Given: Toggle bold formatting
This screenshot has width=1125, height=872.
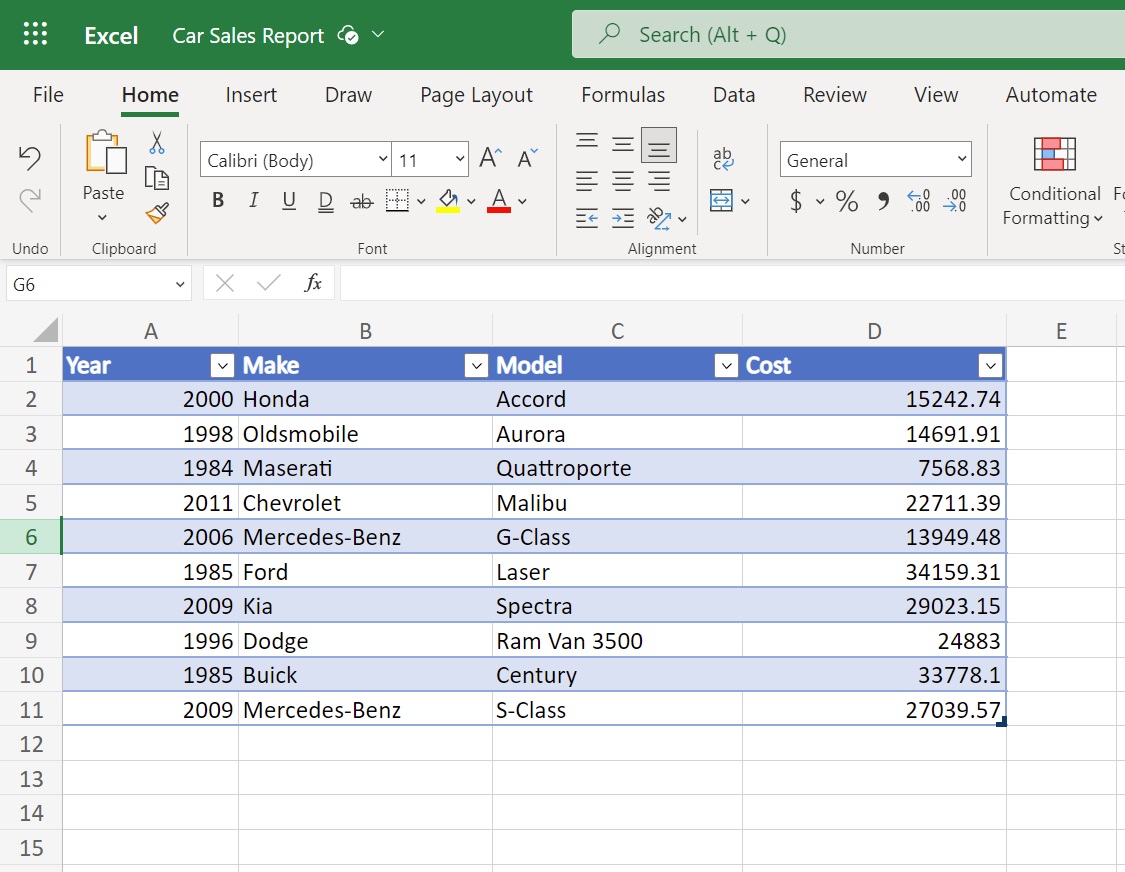Looking at the screenshot, I should (x=217, y=200).
